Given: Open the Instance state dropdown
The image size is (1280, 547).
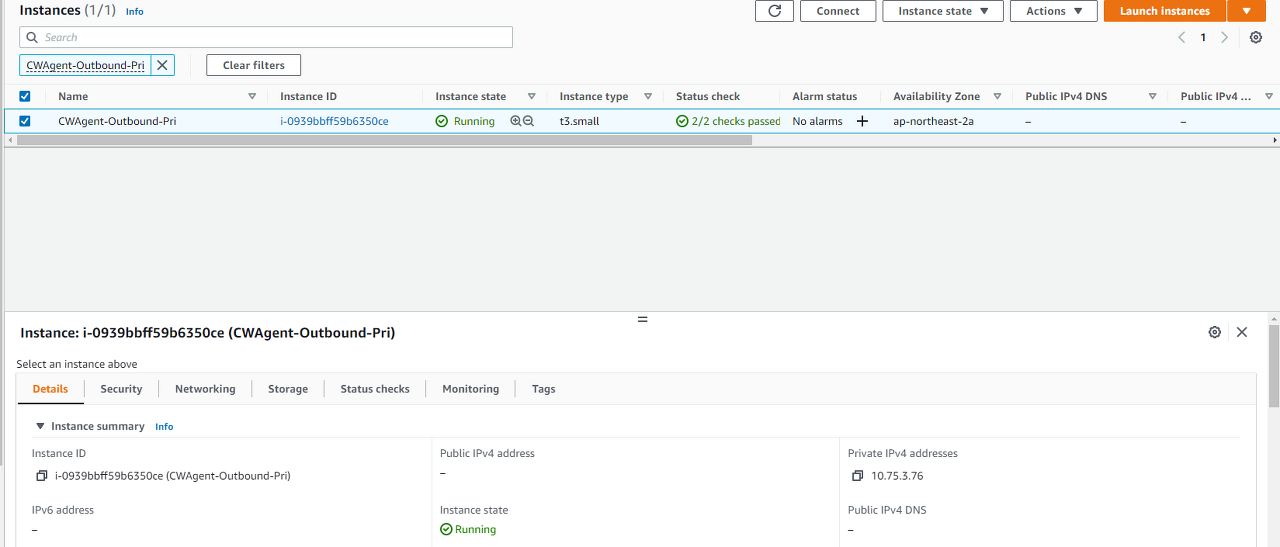Looking at the screenshot, I should pyautogui.click(x=943, y=11).
